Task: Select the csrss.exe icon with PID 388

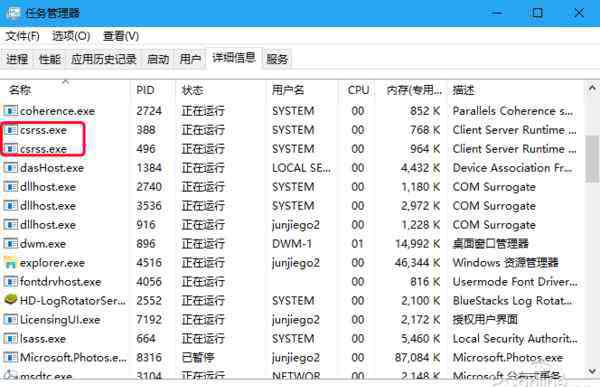Action: [x=10, y=130]
